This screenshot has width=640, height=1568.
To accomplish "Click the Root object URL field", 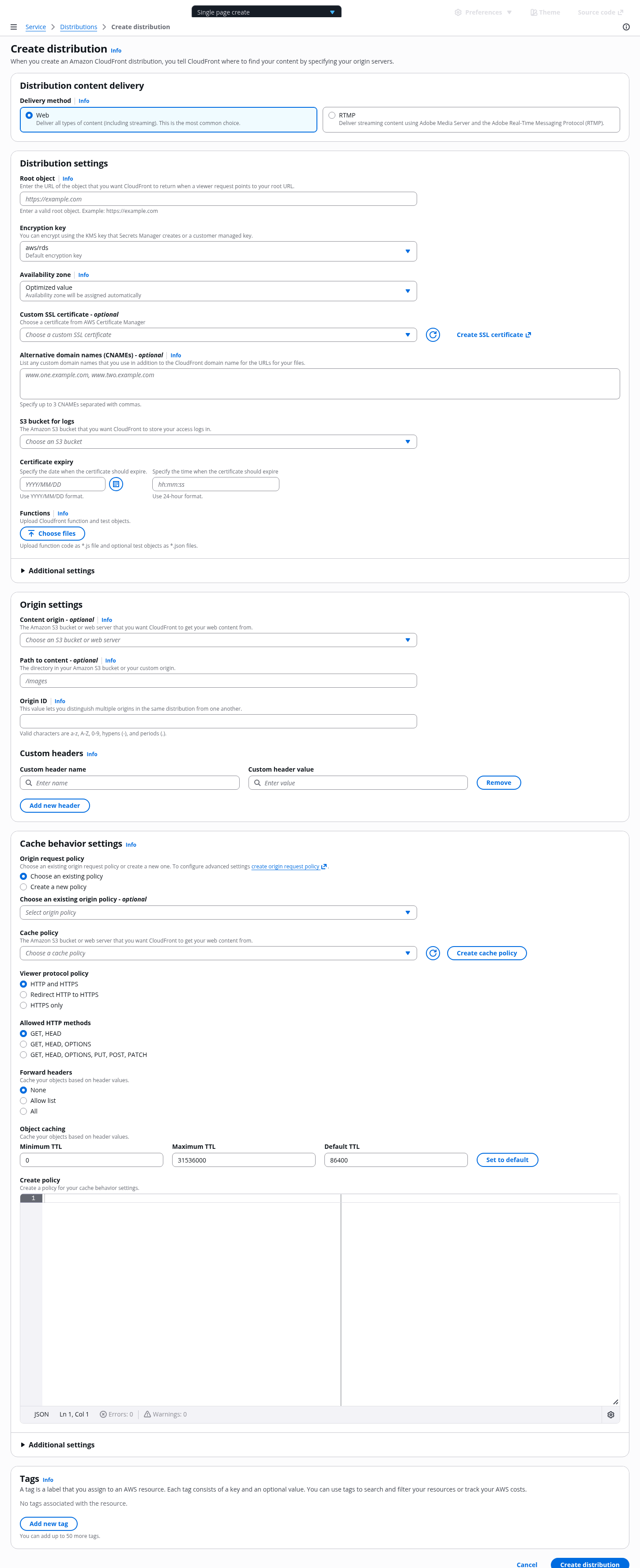I will [218, 199].
